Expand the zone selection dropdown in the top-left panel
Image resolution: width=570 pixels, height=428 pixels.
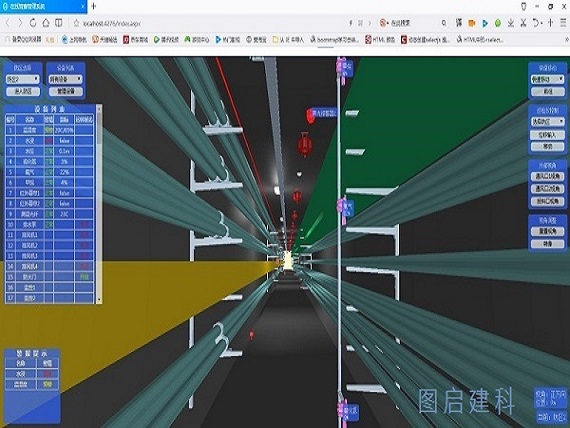coord(23,79)
